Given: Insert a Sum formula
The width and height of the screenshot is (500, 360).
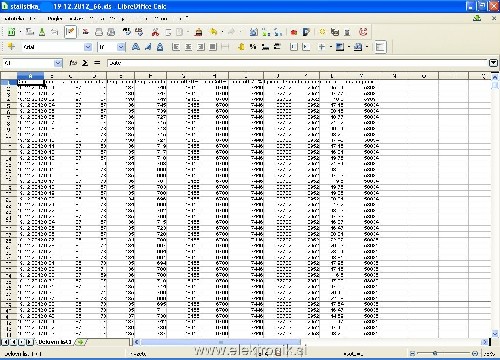Looking at the screenshot, I should [85, 63].
